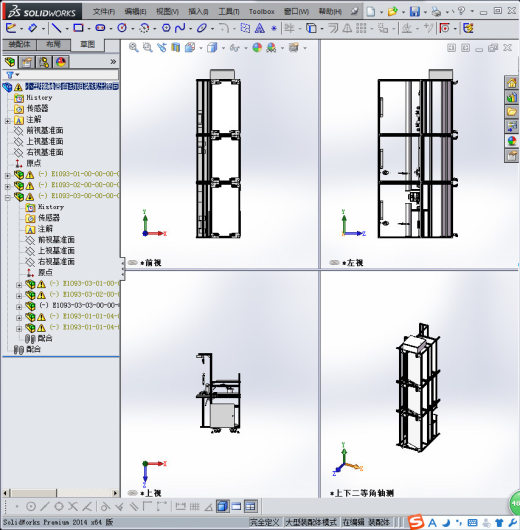520x530 pixels.
Task: Click the 大型装配体模式 status bar button
Action: [311, 522]
